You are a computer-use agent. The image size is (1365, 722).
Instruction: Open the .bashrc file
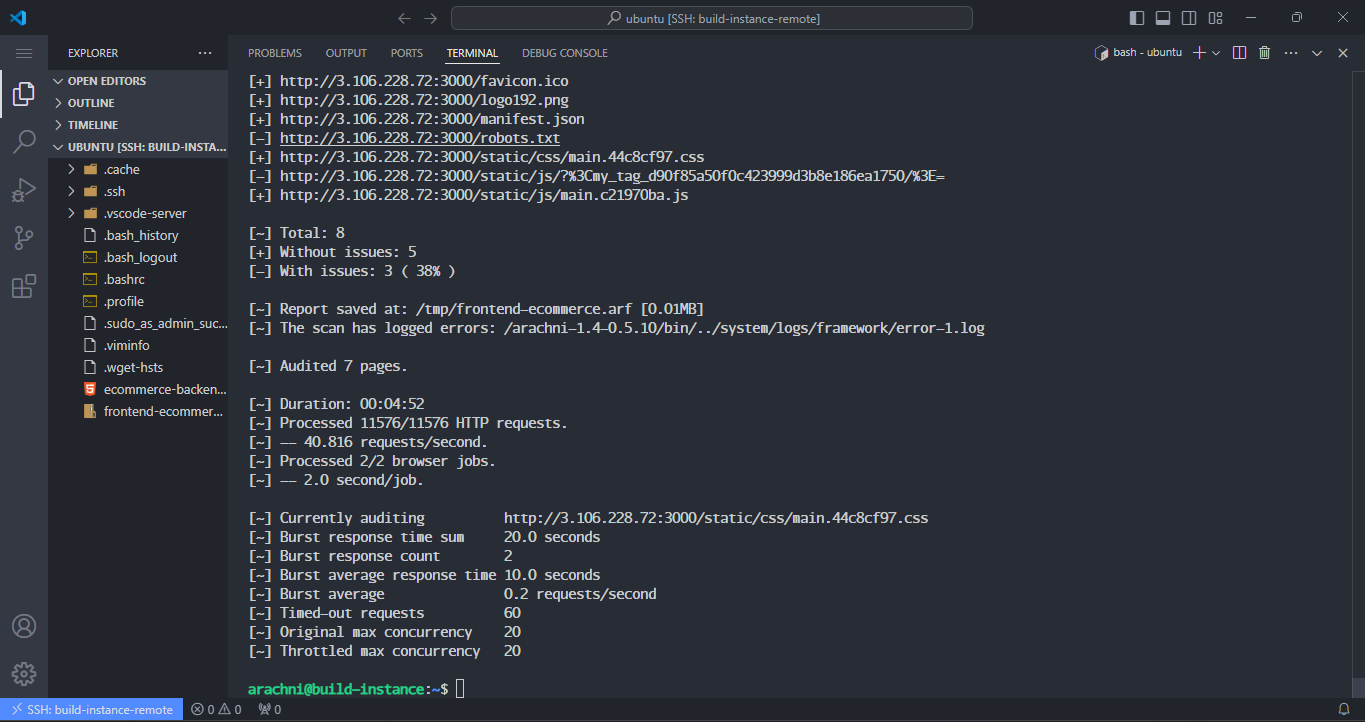[138, 279]
